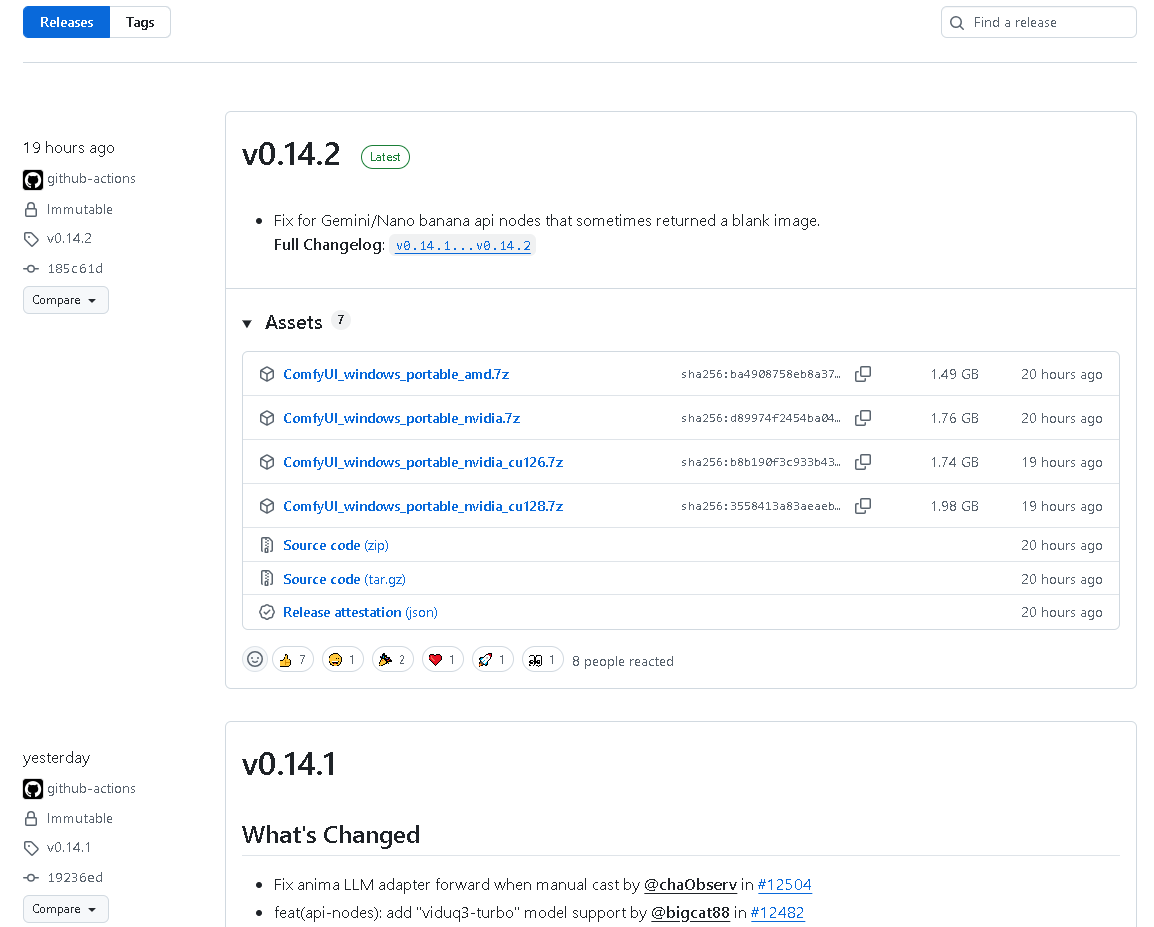Open github-actions profile for v0.14.2
1154x927 pixels.
pyautogui.click(x=91, y=179)
